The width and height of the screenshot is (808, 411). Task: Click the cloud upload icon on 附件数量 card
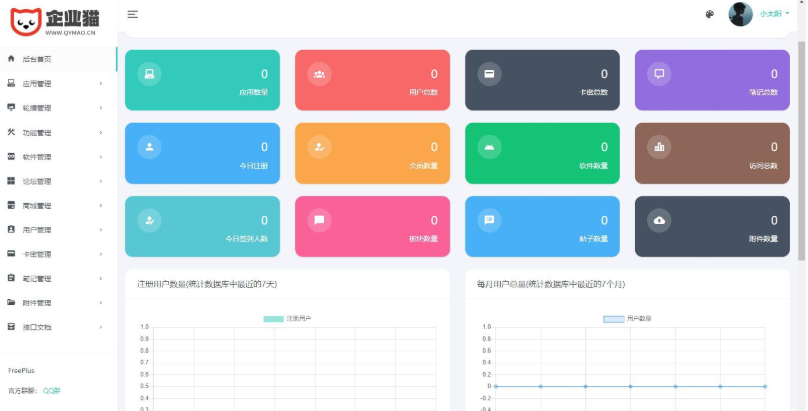tap(659, 220)
